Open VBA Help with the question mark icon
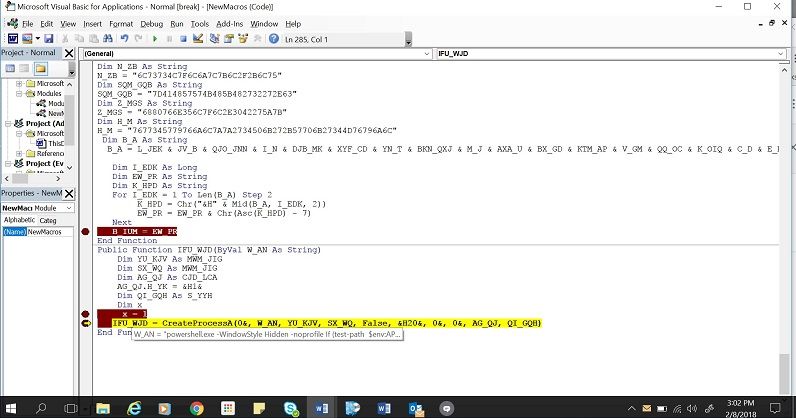 tap(274, 39)
